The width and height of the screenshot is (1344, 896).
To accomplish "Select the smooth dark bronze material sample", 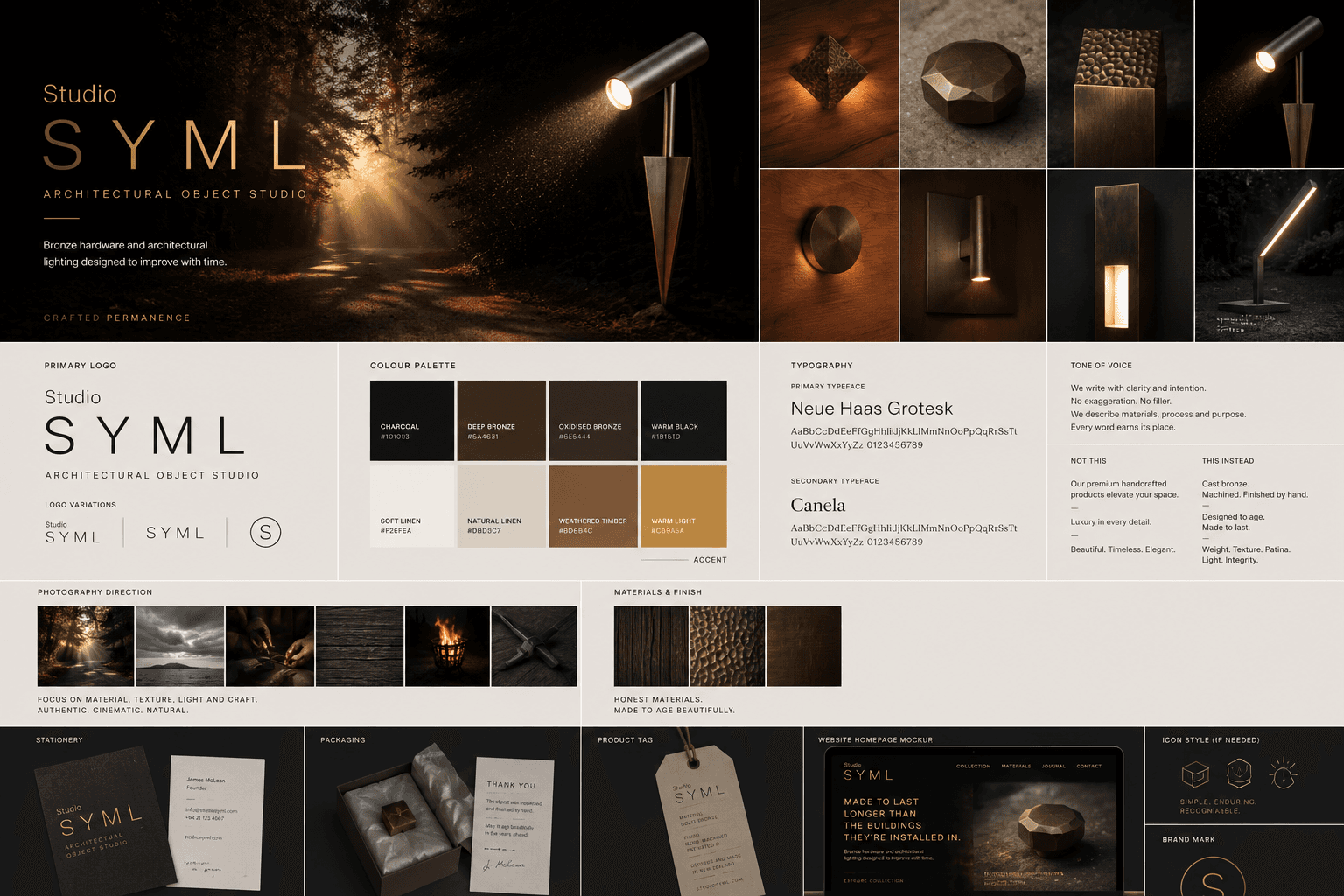I will [x=803, y=646].
